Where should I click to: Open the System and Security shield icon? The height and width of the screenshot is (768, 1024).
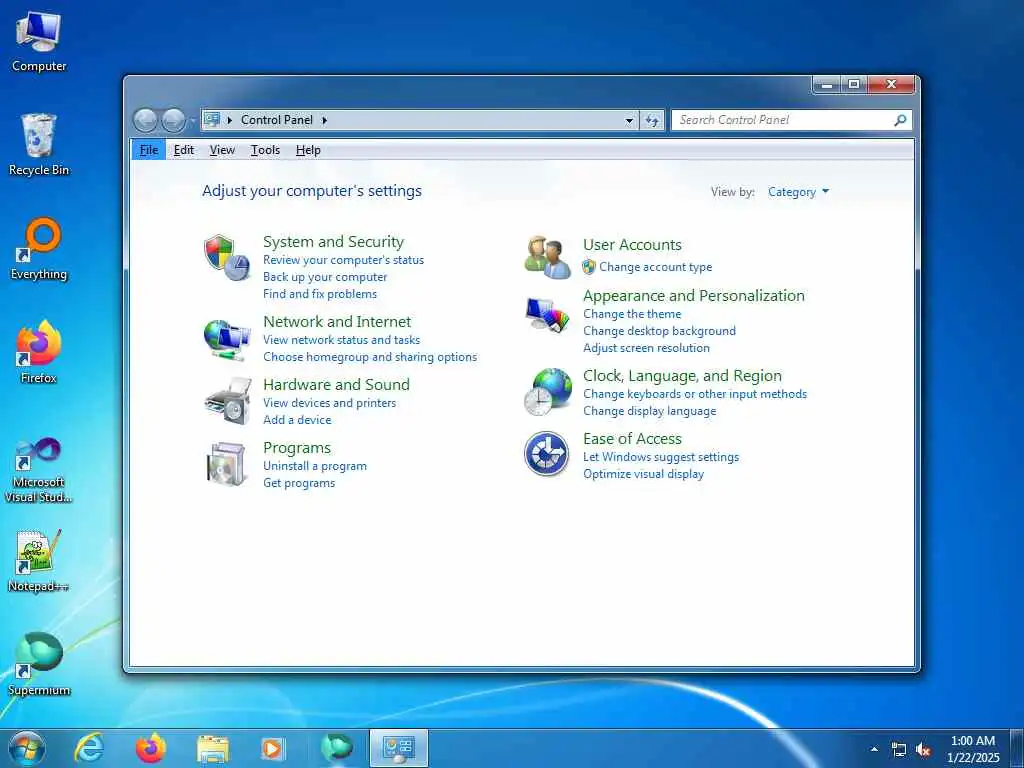pyautogui.click(x=227, y=258)
